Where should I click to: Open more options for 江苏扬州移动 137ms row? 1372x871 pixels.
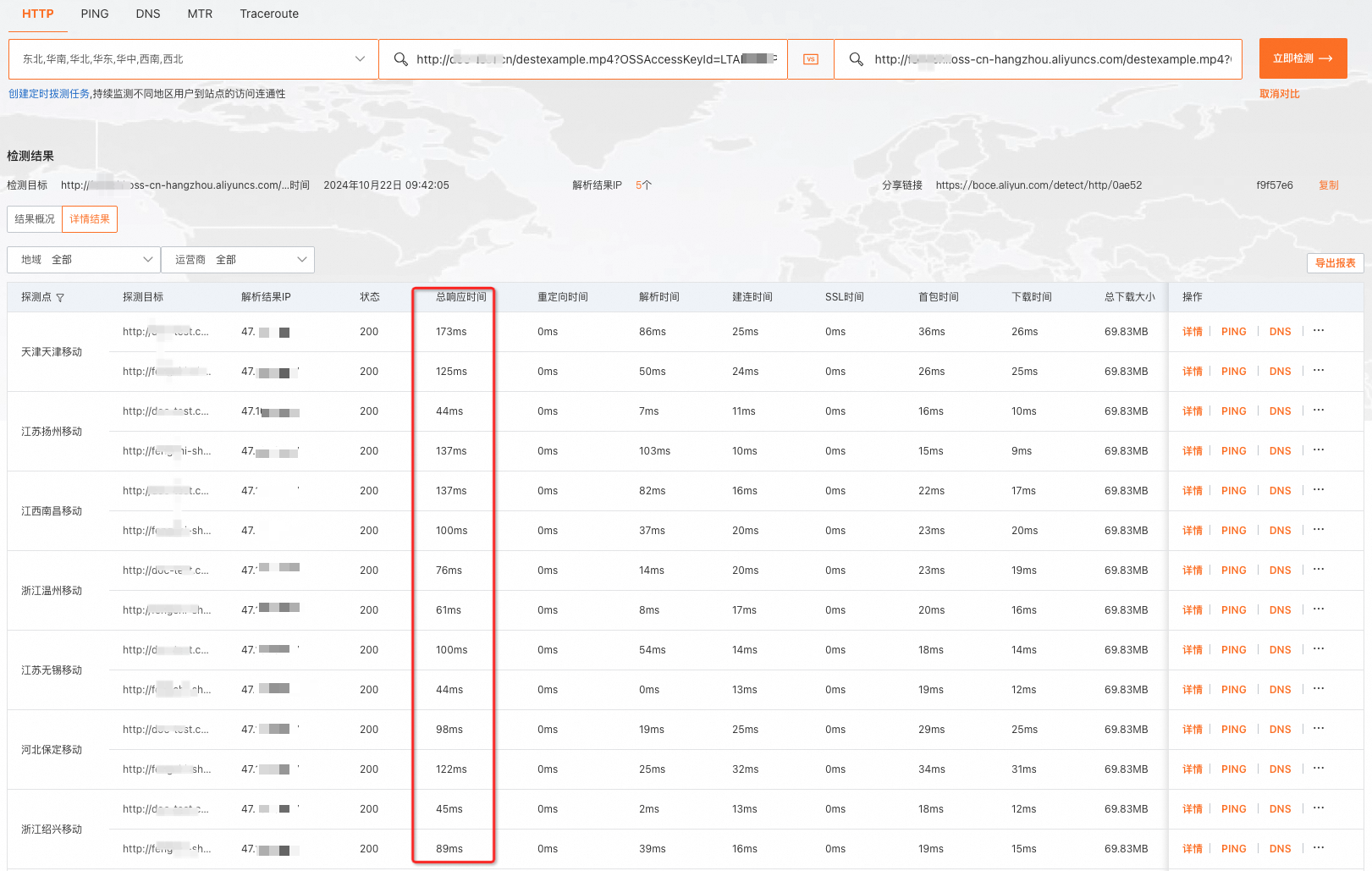1319,450
